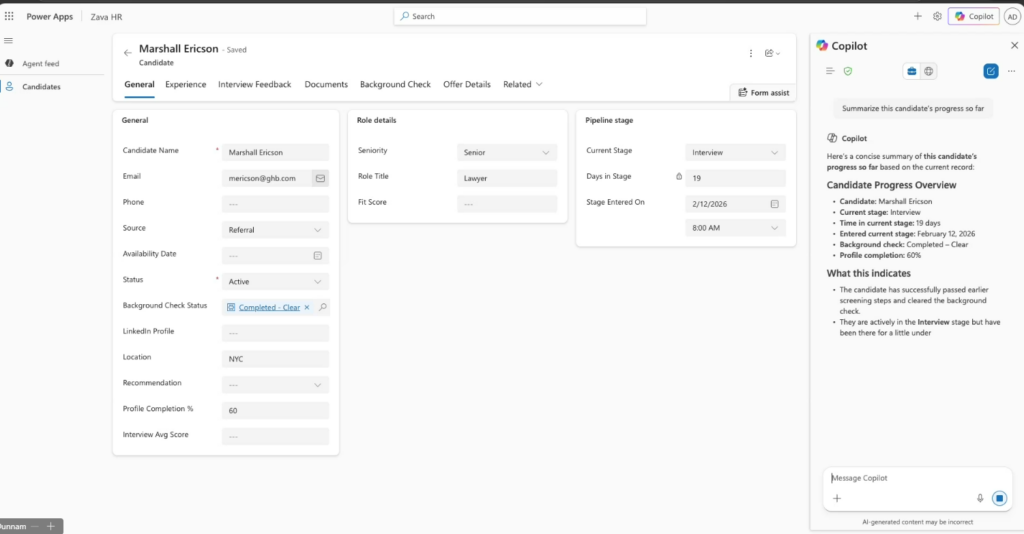This screenshot has height=534, width=1024.
Task: Open the Completed - Clear link
Action: 269,307
